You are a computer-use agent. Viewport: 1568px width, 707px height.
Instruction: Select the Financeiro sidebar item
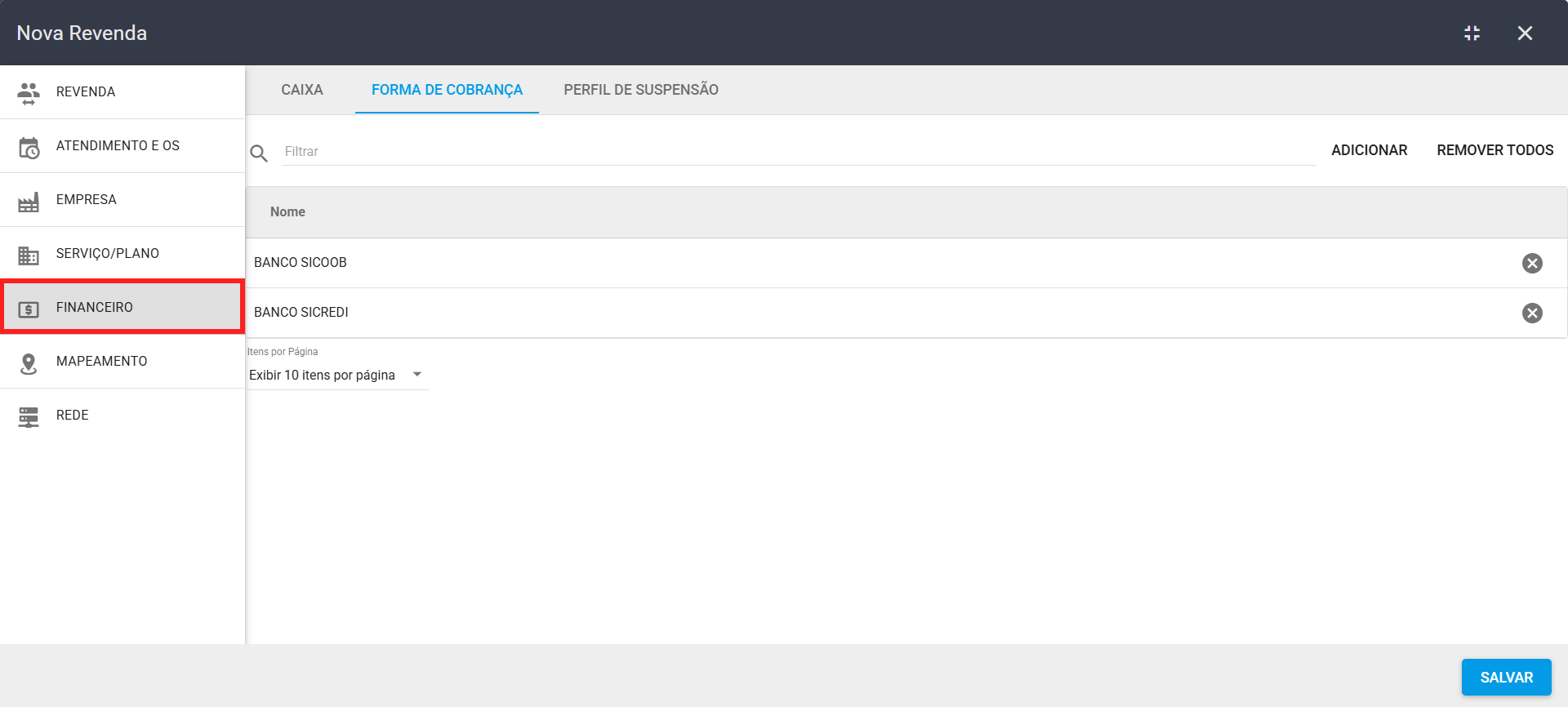pyautogui.click(x=122, y=307)
